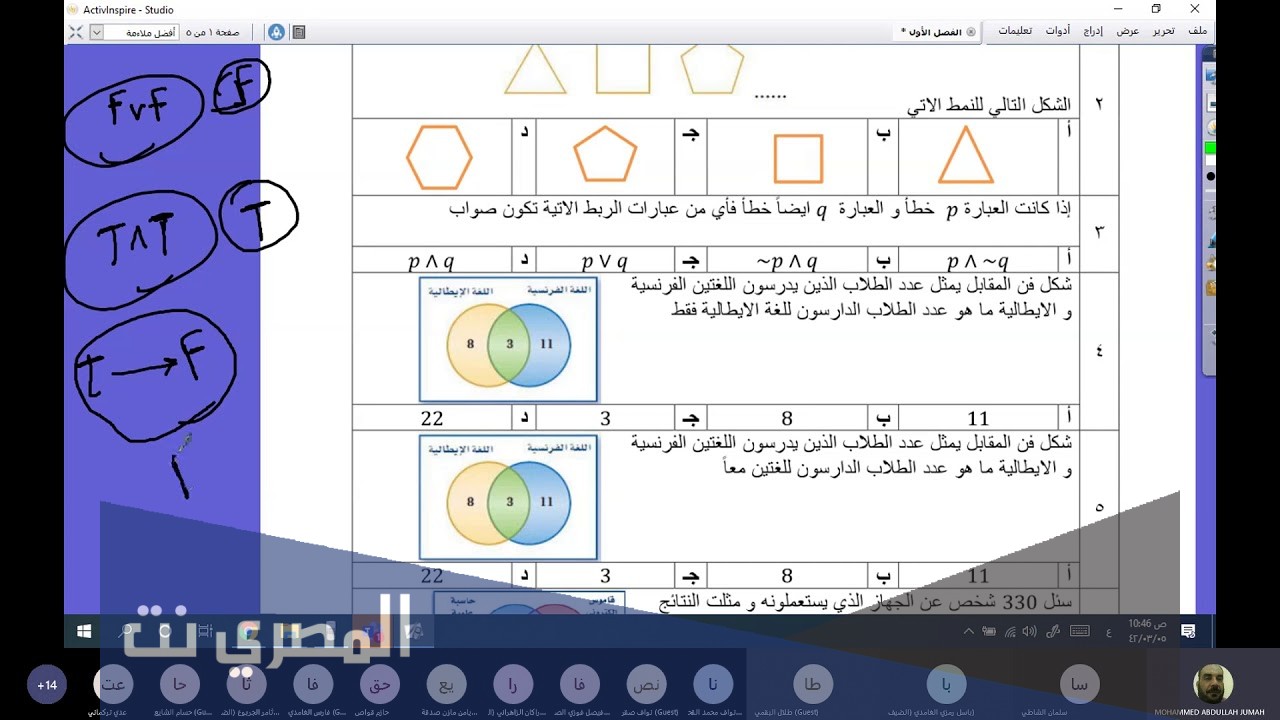
Task: Click the page notes icon in toolbar
Action: [x=298, y=32]
